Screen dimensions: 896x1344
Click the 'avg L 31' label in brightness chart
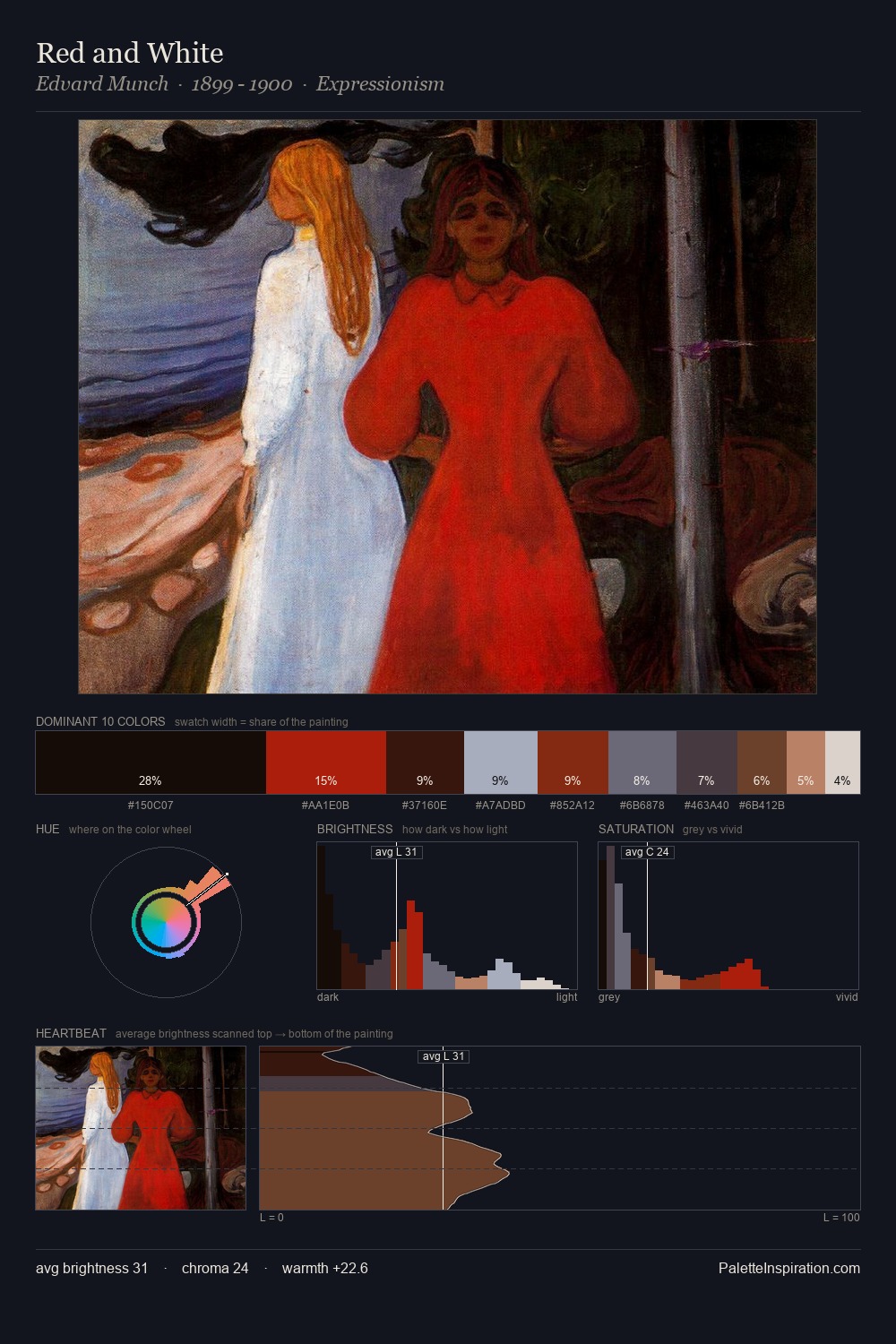(x=396, y=852)
